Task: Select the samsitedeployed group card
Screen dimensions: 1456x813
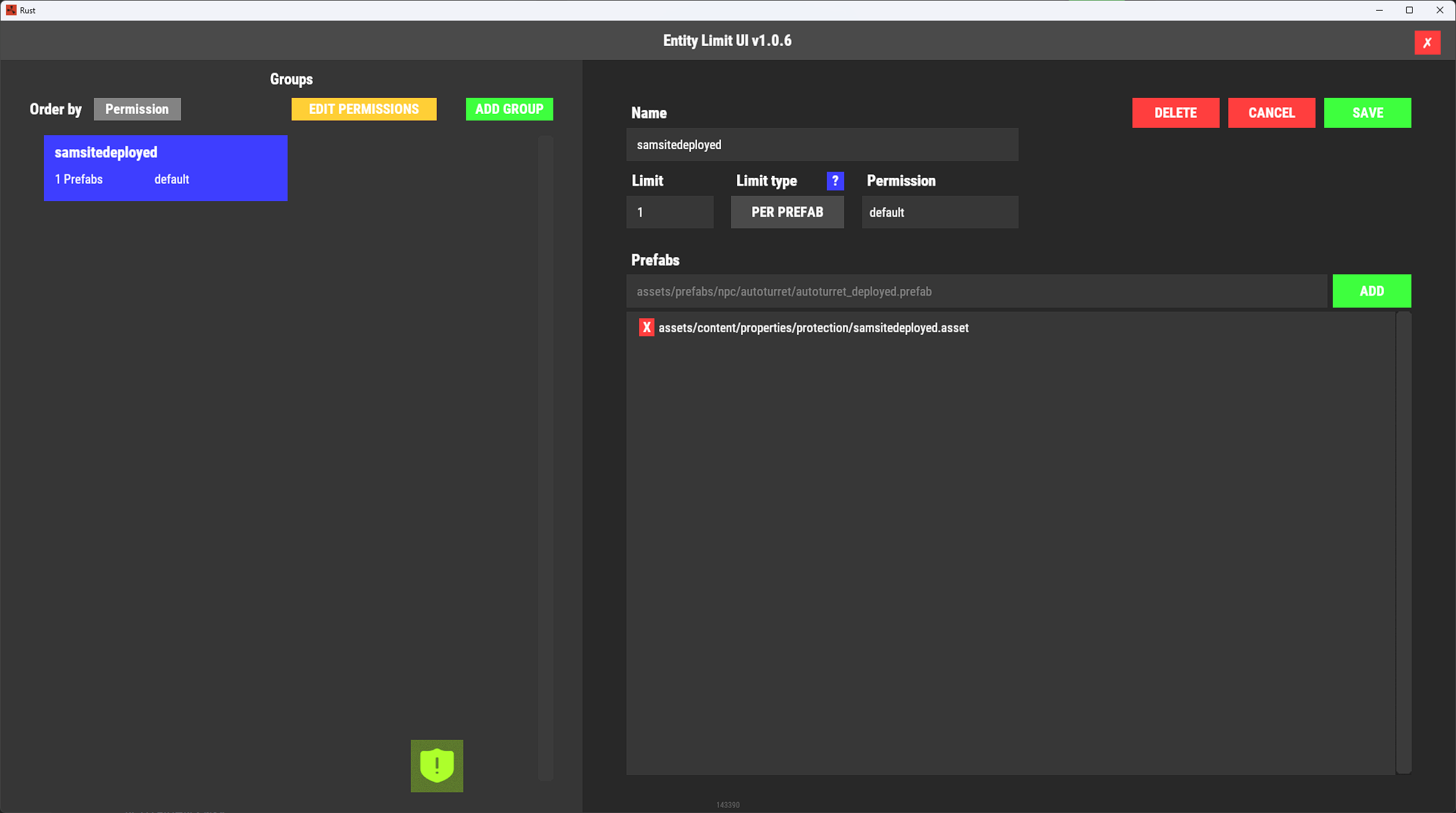Action: (x=166, y=168)
